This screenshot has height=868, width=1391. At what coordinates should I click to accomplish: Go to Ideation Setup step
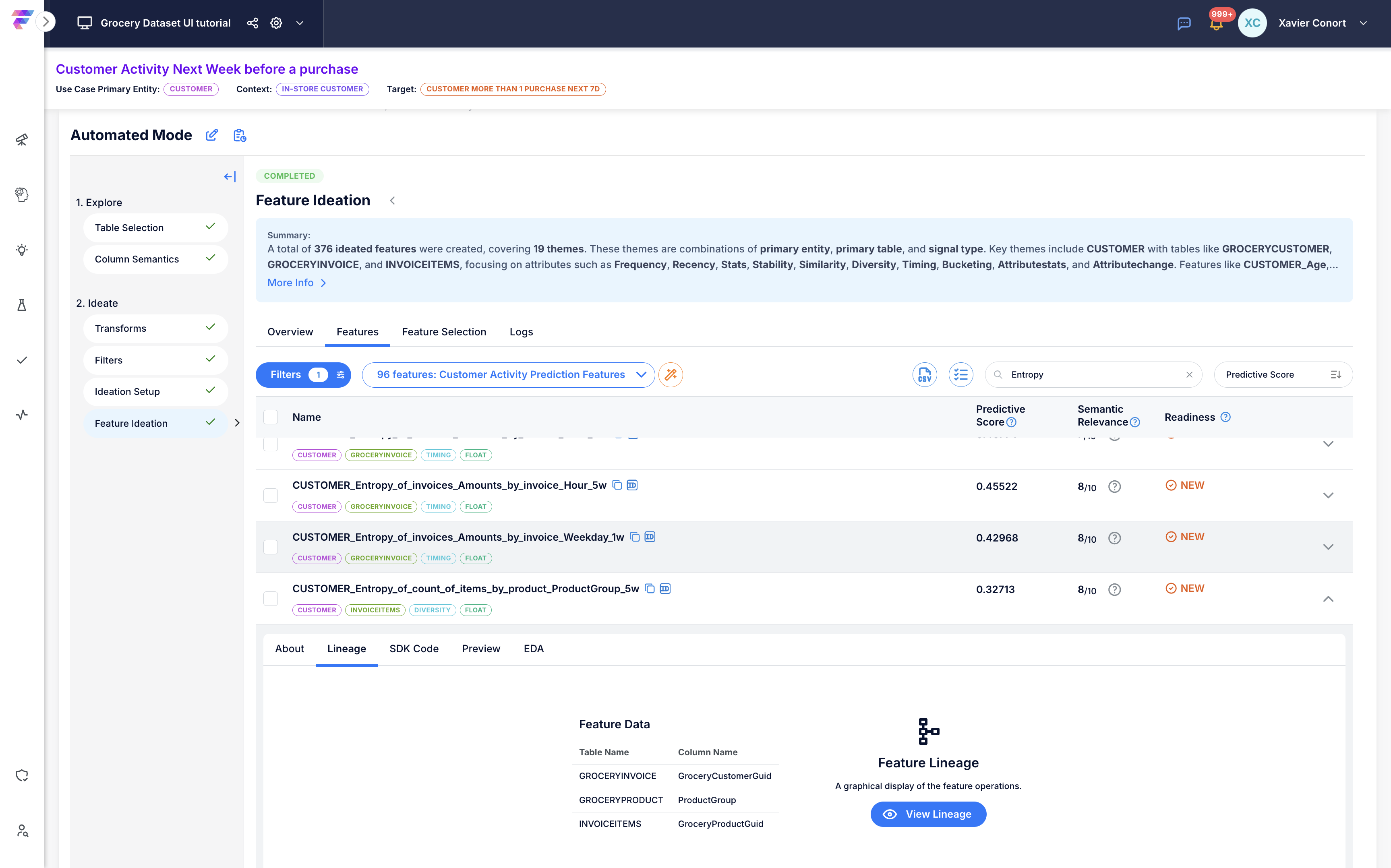point(155,391)
